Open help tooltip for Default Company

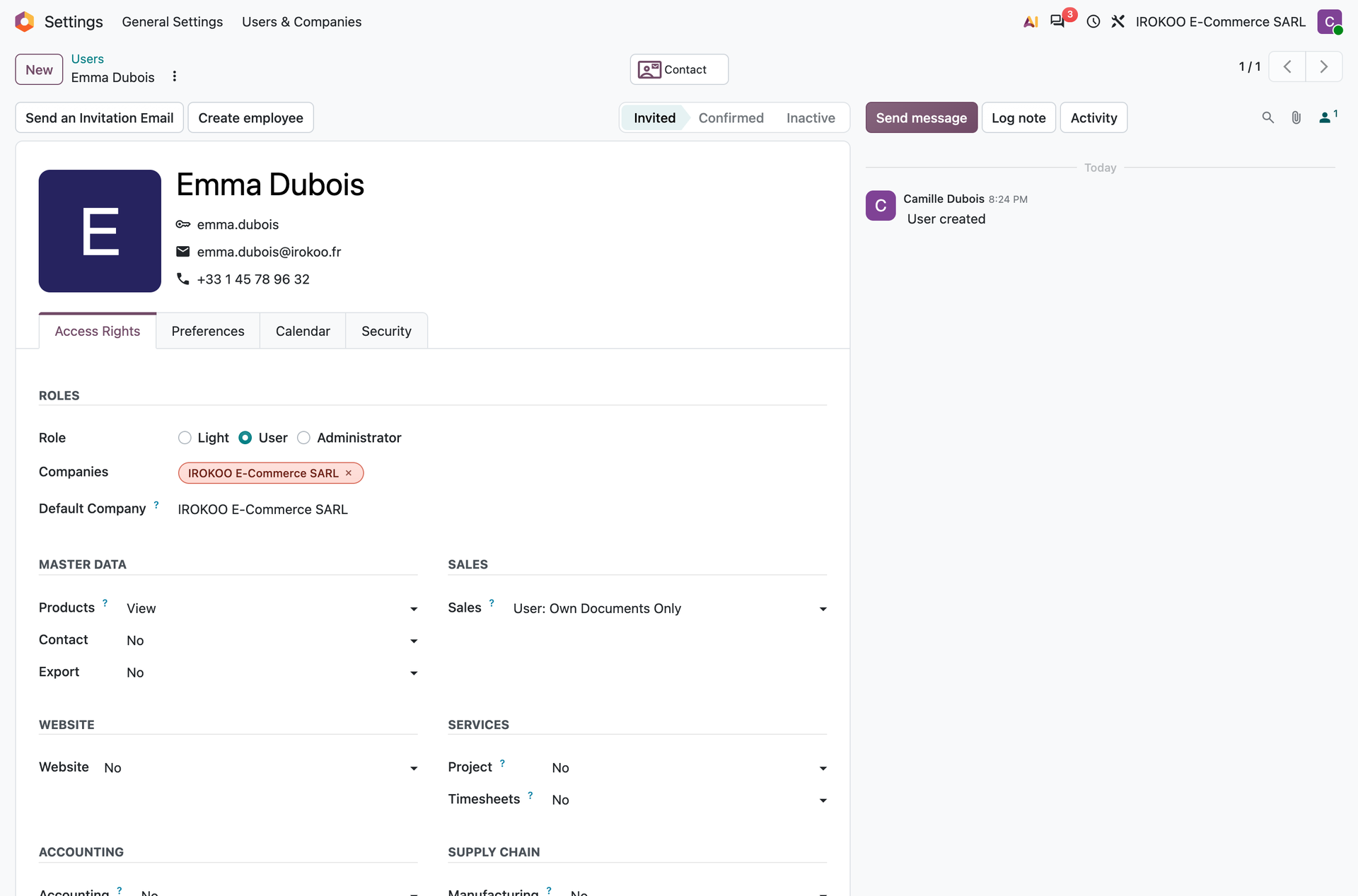point(156,505)
